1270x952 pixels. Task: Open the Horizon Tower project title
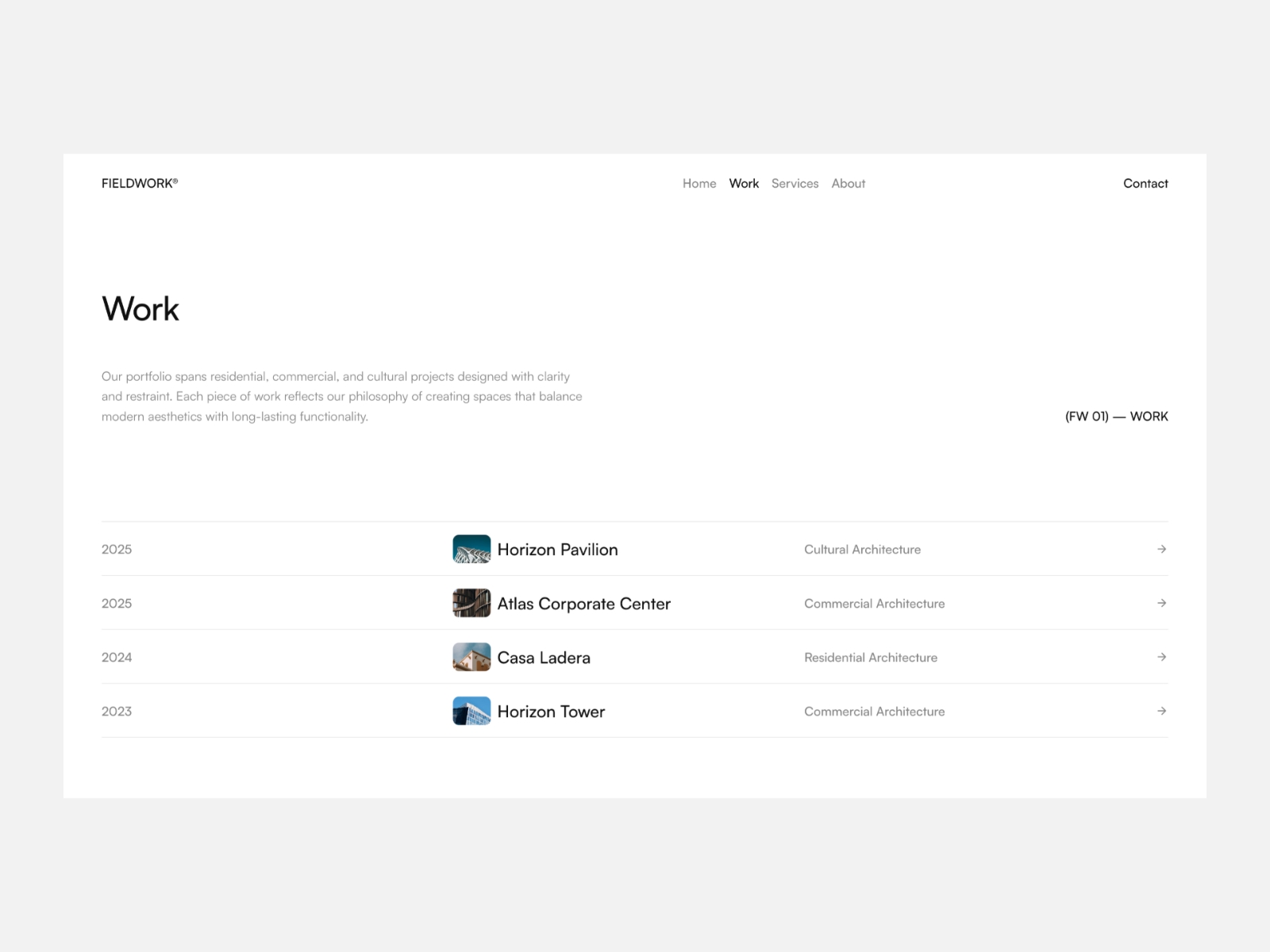point(551,711)
